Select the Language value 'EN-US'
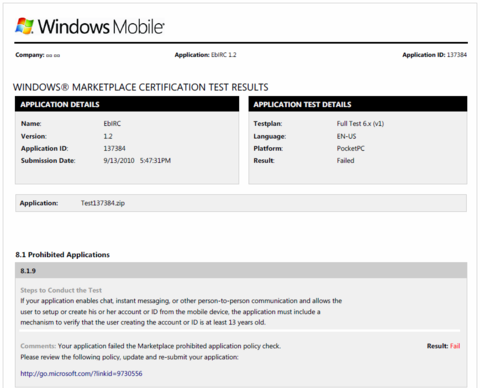480x388 pixels. [x=346, y=136]
